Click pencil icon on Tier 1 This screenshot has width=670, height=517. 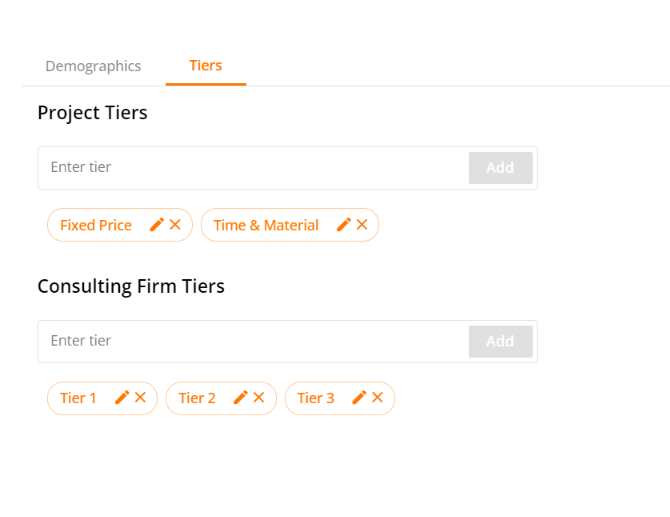(x=122, y=397)
